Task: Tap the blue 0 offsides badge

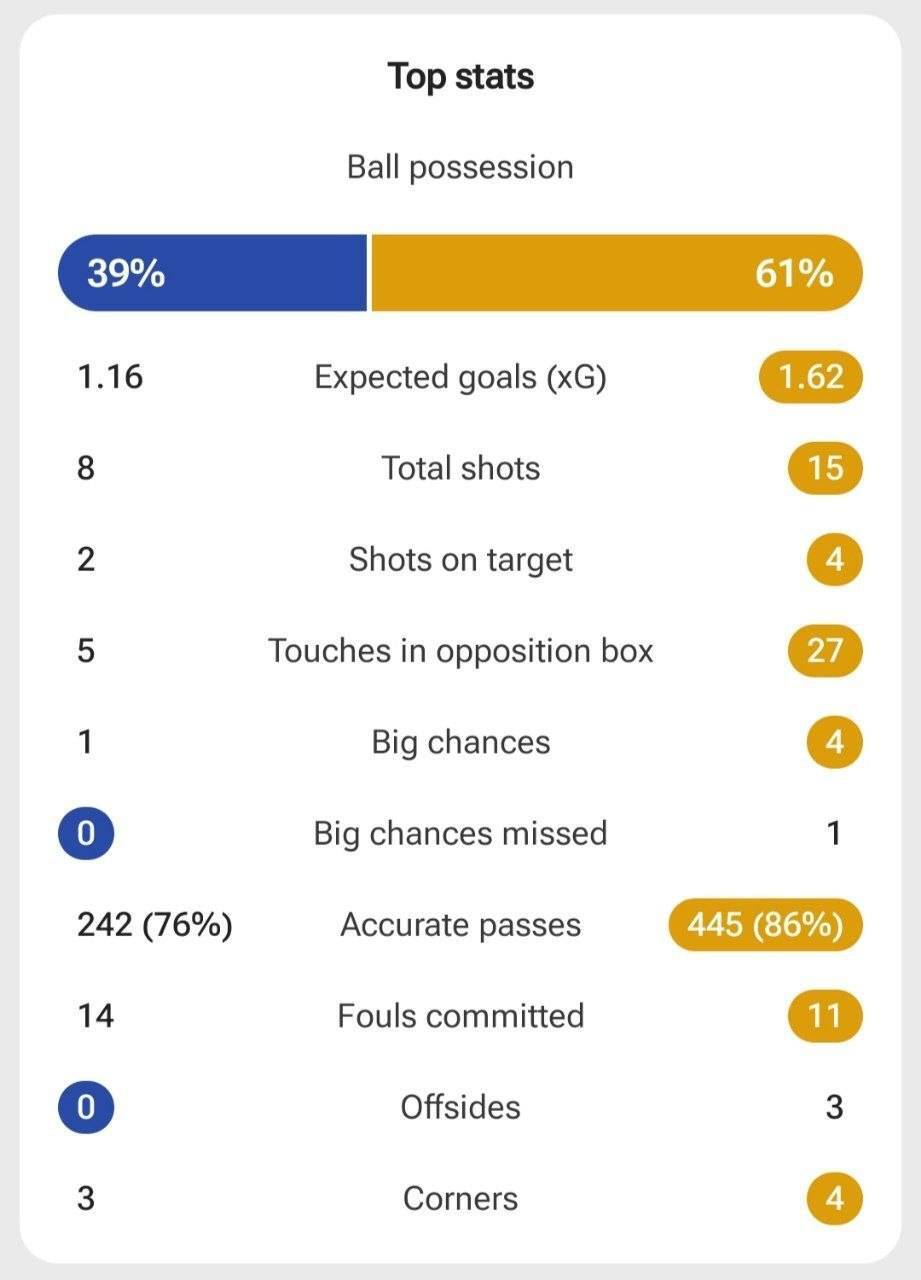Action: click(x=86, y=1107)
